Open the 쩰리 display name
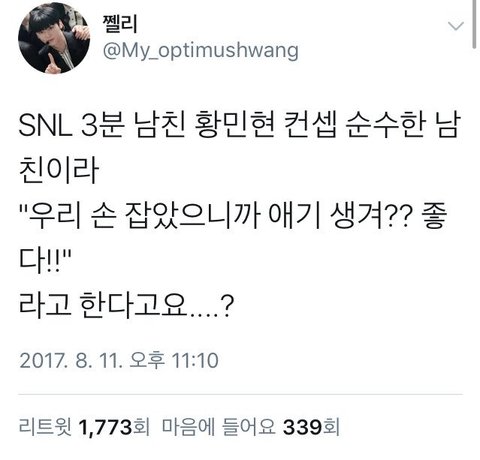Screen dimensions: 480x460 click(x=120, y=23)
